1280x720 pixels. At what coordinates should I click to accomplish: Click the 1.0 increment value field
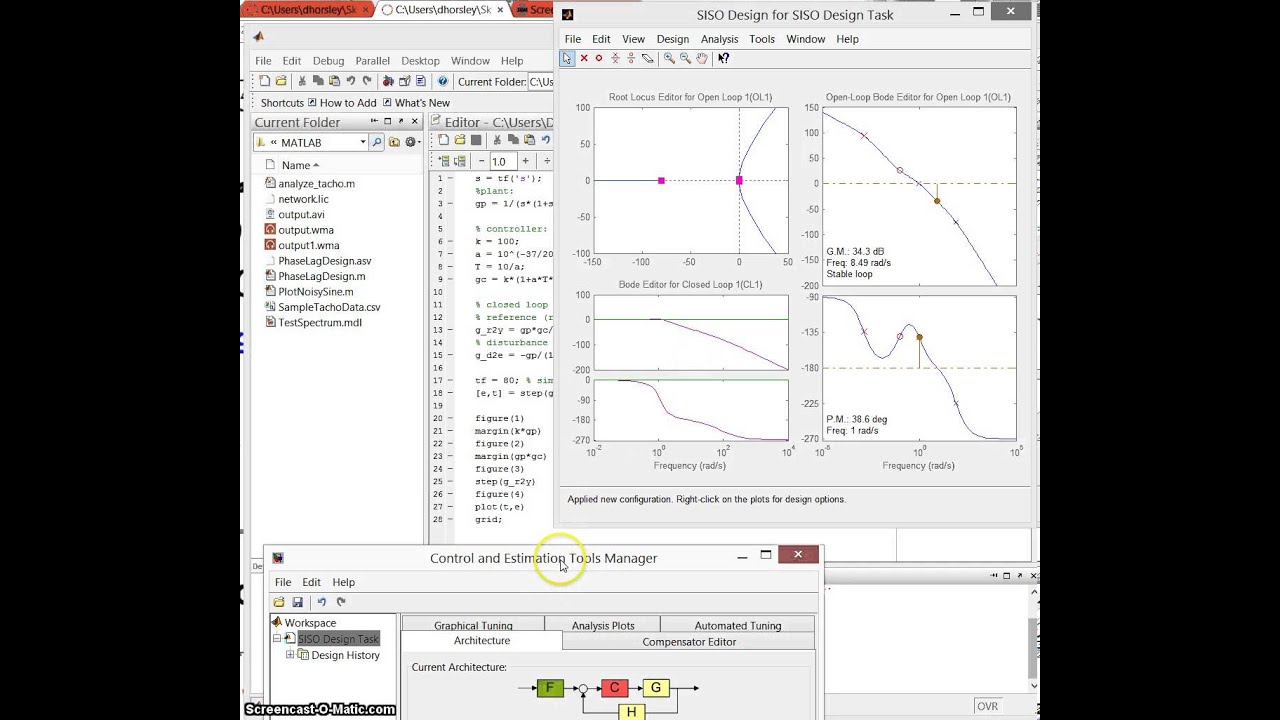click(502, 161)
